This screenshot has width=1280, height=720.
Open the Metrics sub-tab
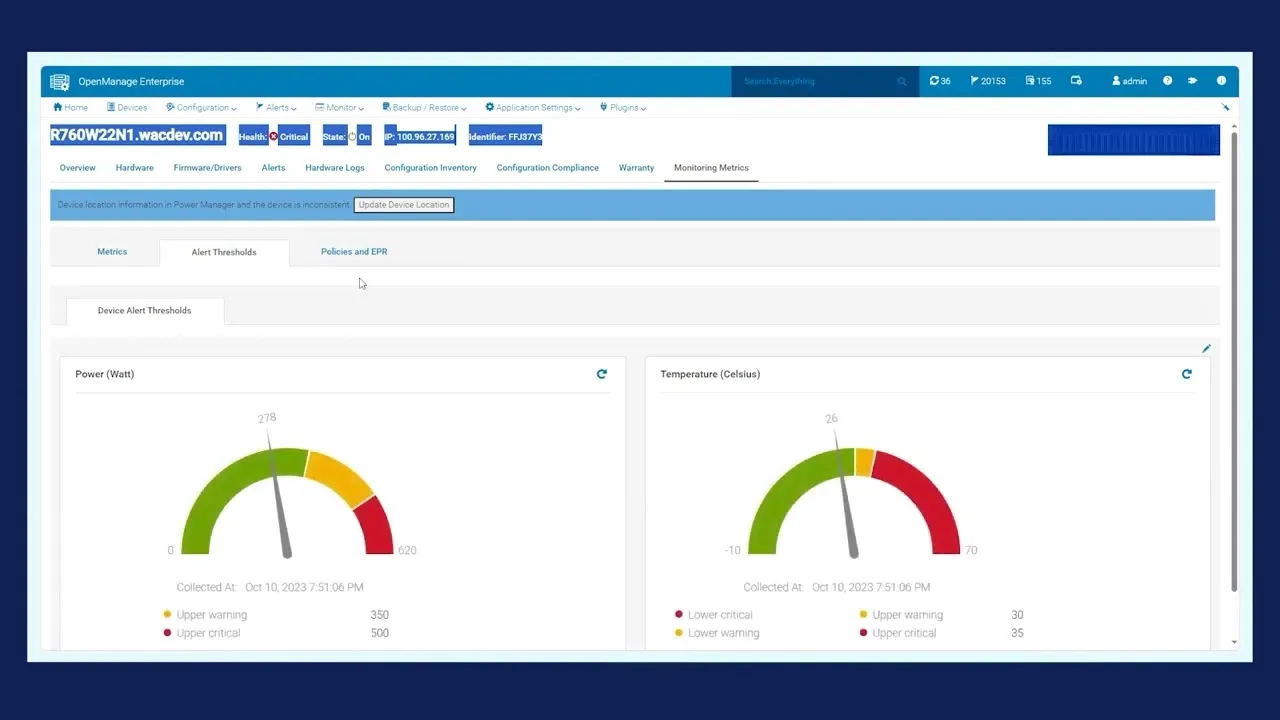[x=112, y=252]
